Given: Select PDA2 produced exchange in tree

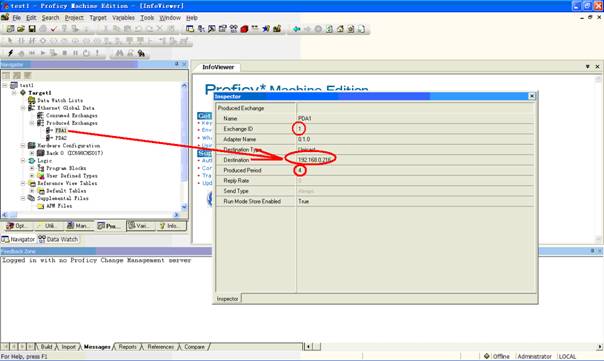Looking at the screenshot, I should click(61, 138).
